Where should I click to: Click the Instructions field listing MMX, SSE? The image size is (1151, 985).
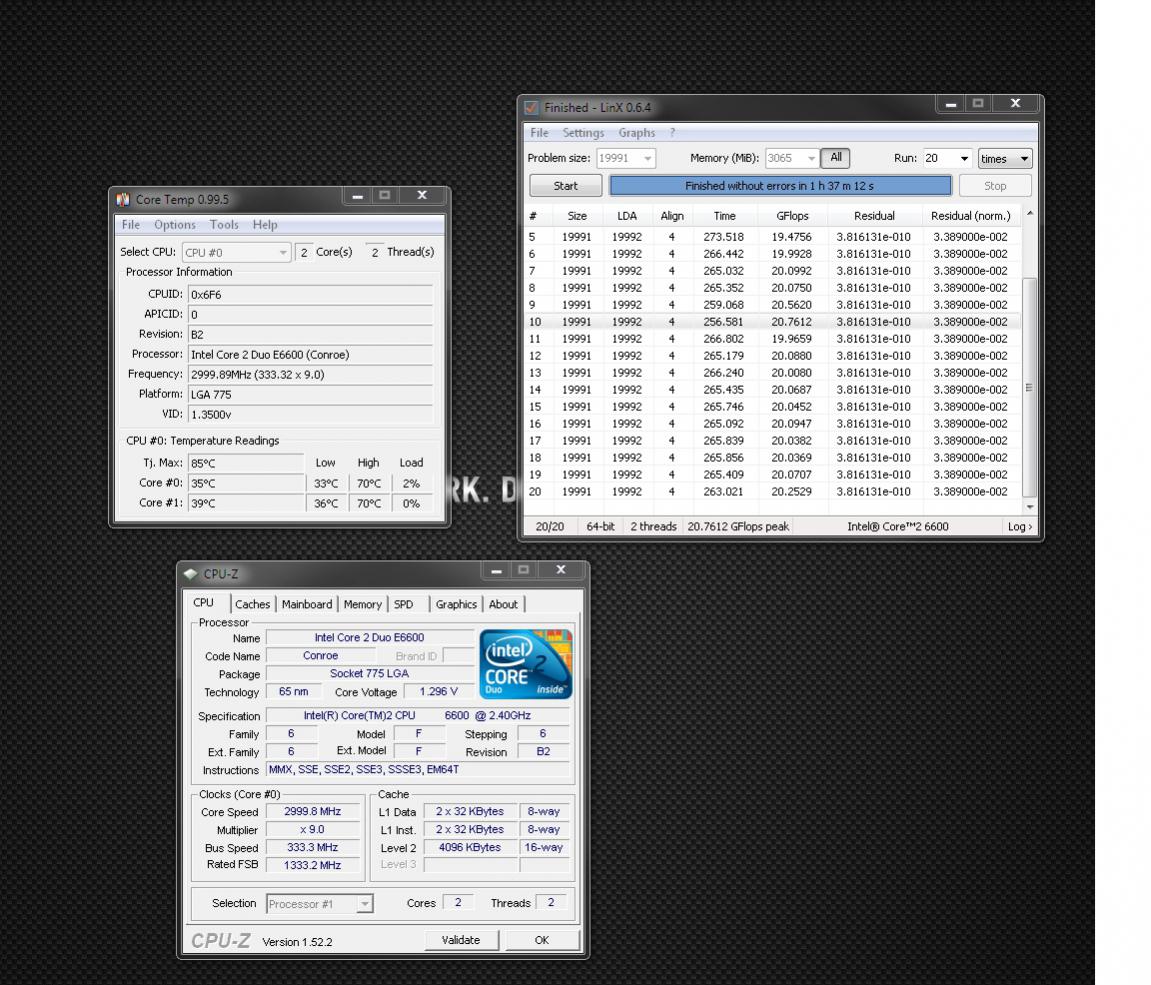pyautogui.click(x=417, y=770)
